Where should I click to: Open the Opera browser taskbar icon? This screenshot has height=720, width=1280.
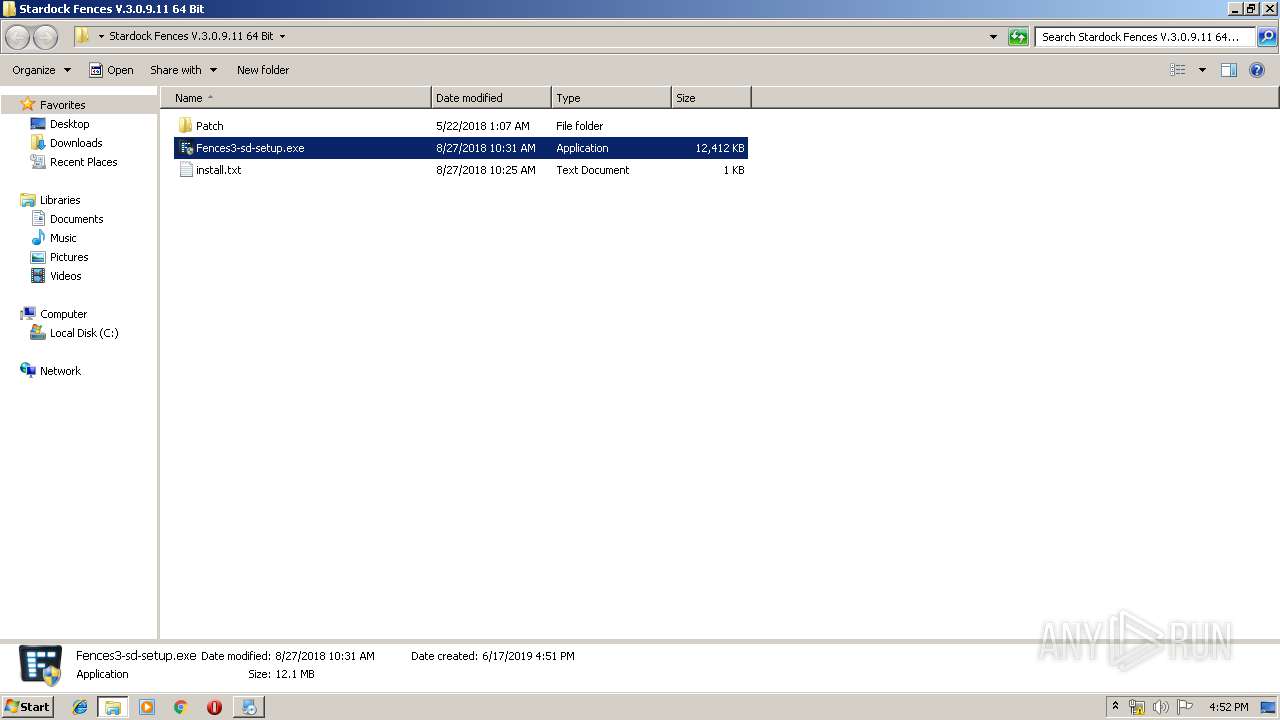click(x=214, y=707)
